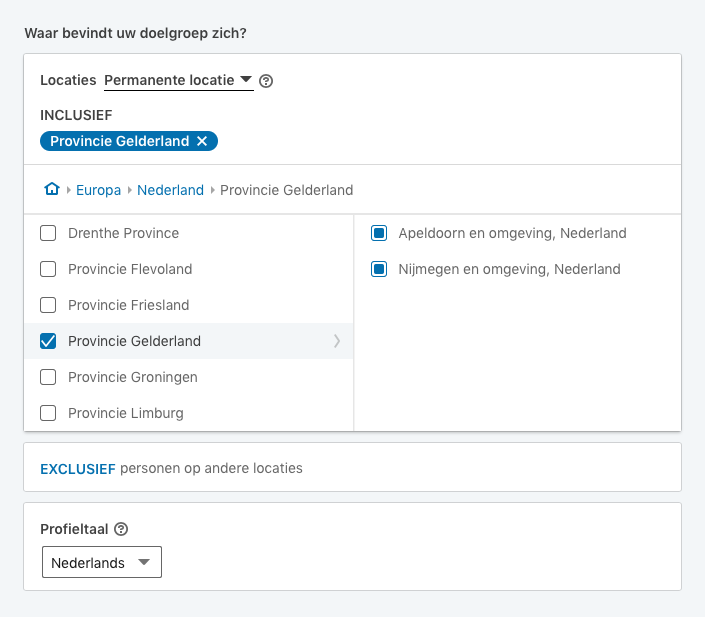Go to Nederland in the breadcrumb
Viewport: 705px width, 617px height.
[x=170, y=190]
